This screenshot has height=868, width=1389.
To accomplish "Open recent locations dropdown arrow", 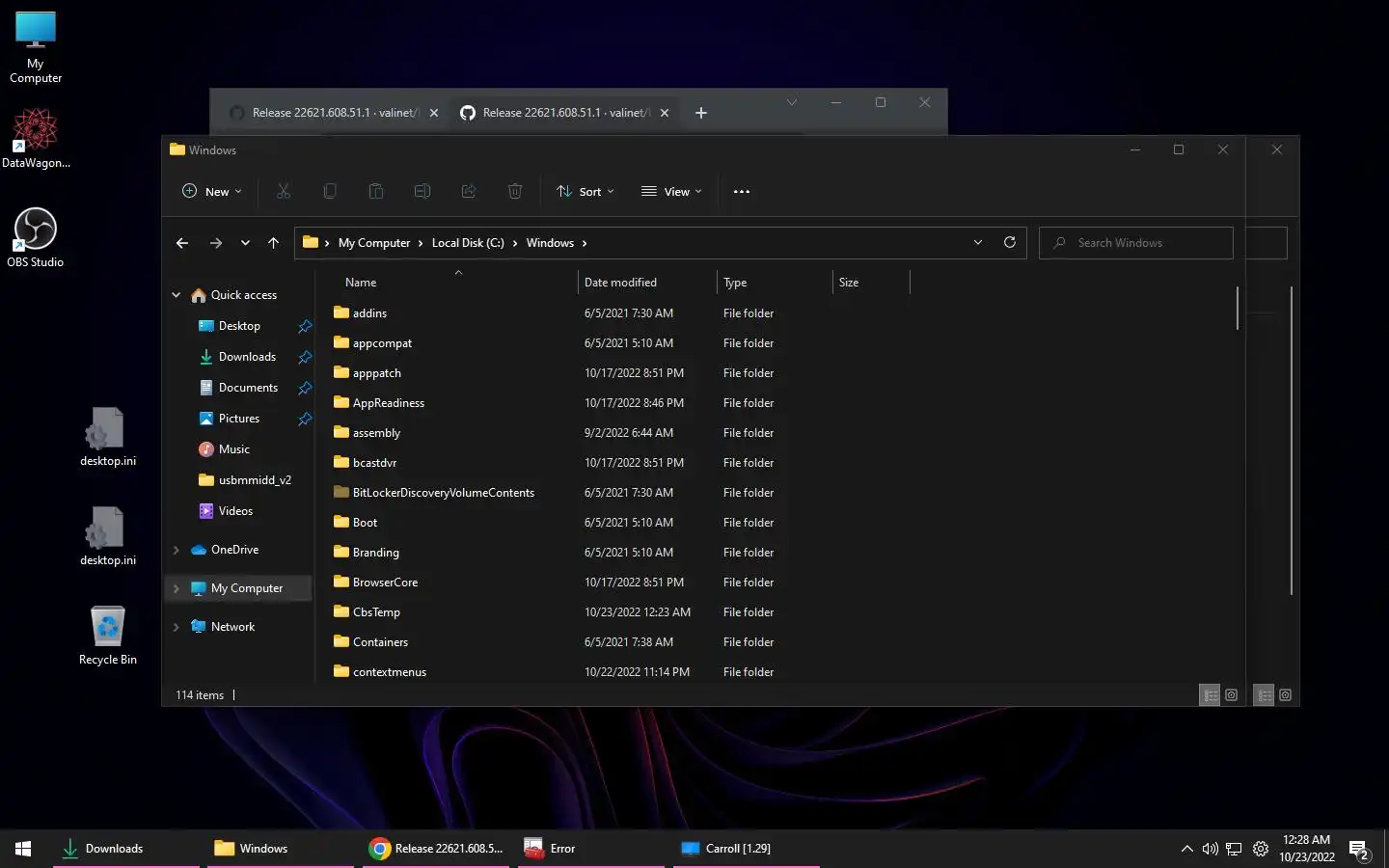I will pos(245,243).
